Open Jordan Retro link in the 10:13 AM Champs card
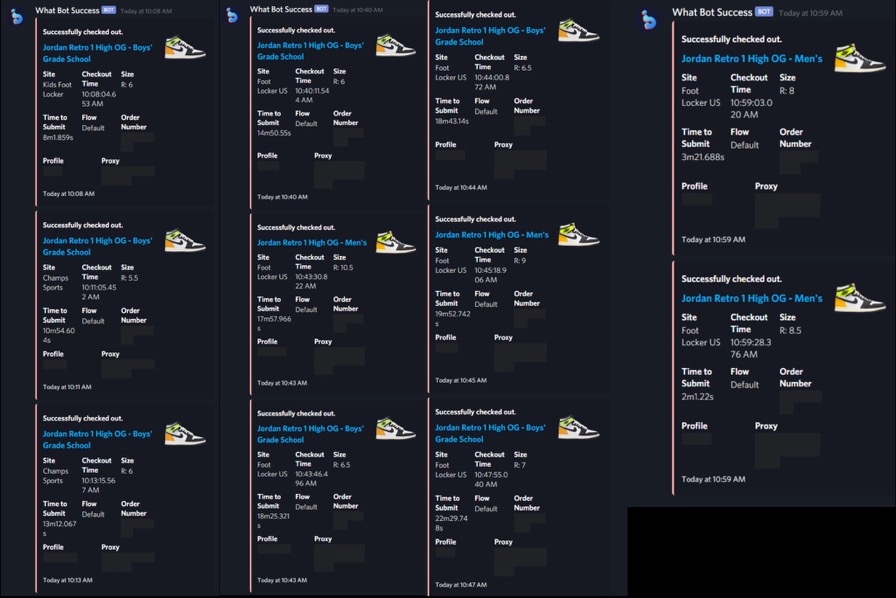The image size is (896, 598). (97, 440)
